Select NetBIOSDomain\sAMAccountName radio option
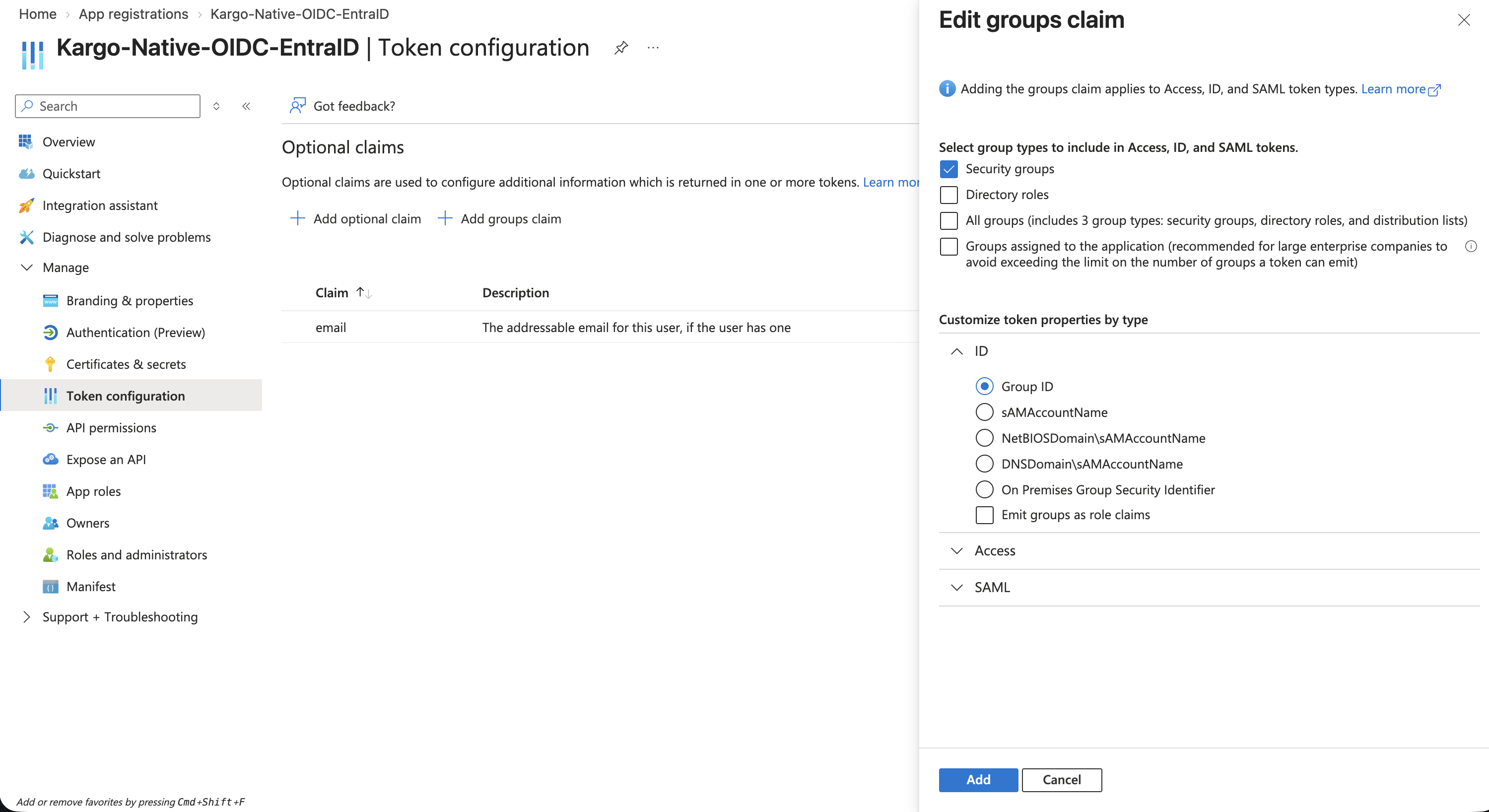Image resolution: width=1489 pixels, height=812 pixels. tap(984, 438)
